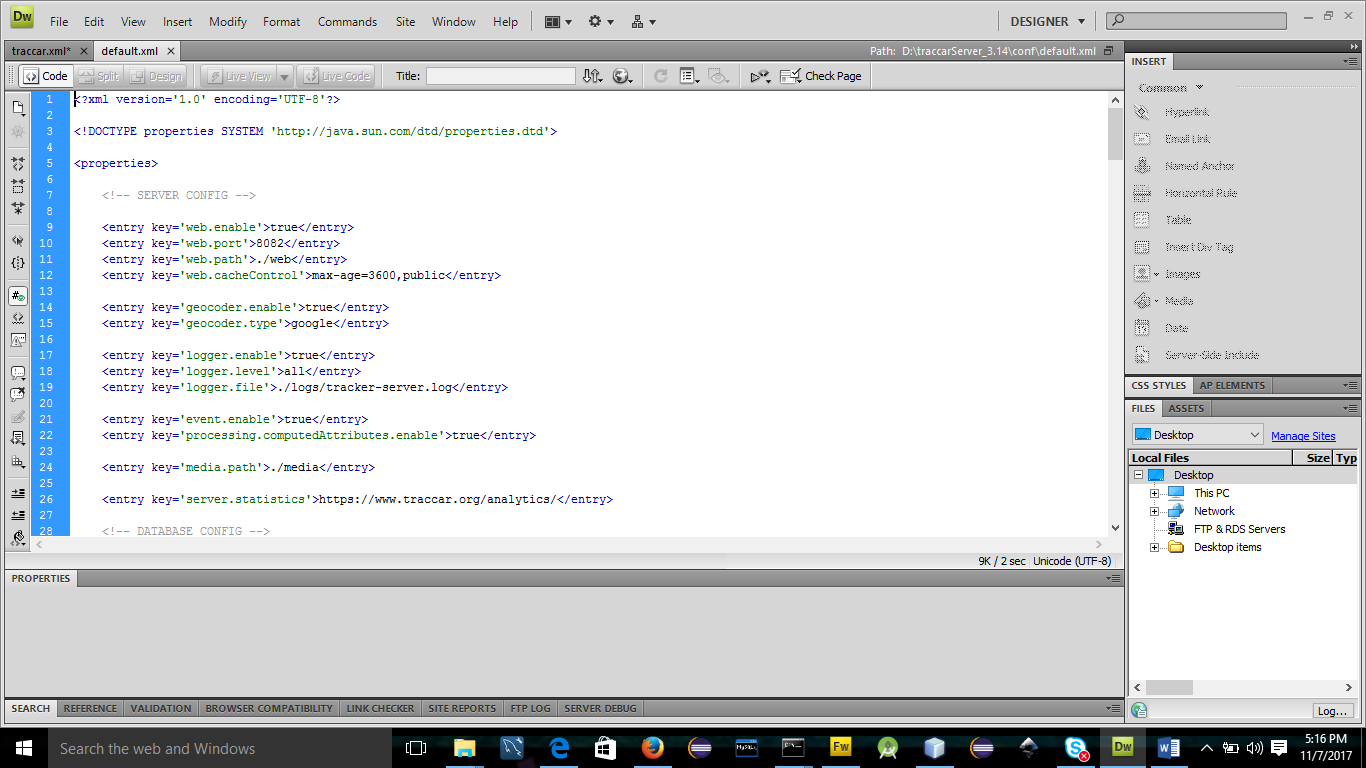Open Move or Convert CSS icon
Screen dimensions: 1366x768
click(18, 462)
